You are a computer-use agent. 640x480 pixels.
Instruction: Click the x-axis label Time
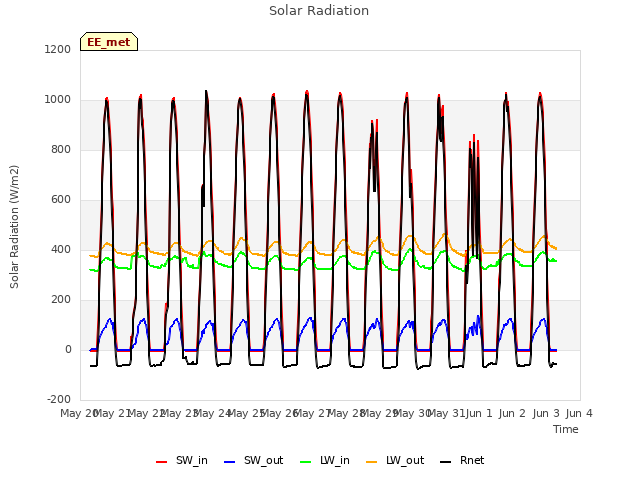tap(566, 429)
